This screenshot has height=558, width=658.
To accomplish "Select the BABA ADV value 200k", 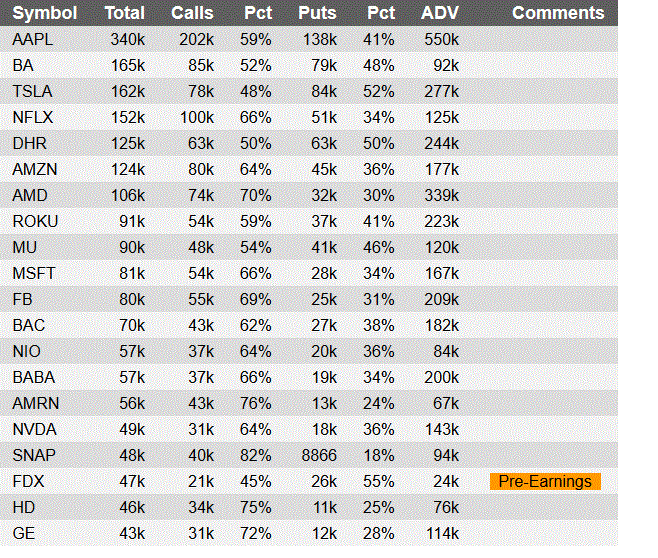I will (x=441, y=377).
